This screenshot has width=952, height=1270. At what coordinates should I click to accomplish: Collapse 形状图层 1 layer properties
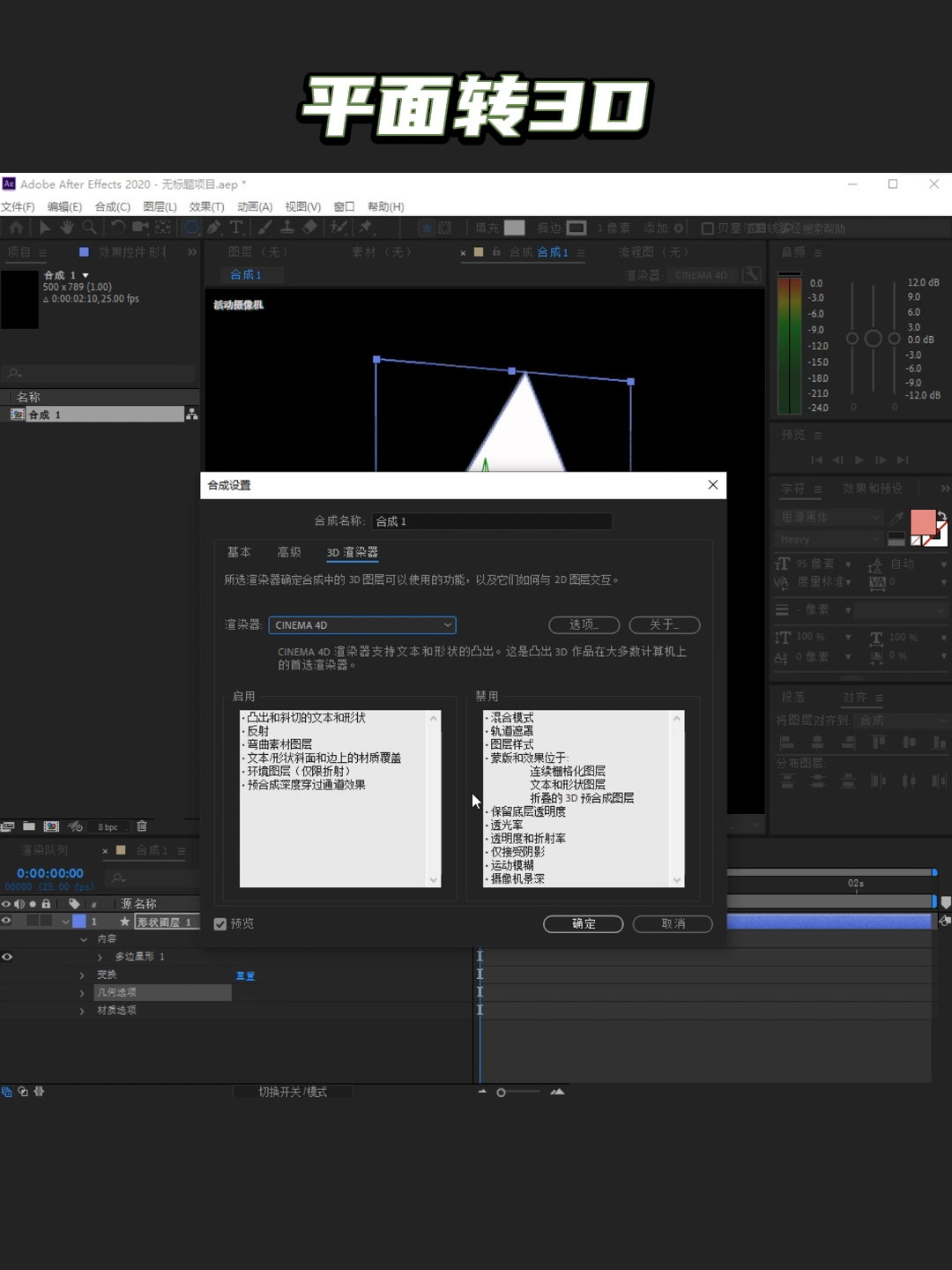pos(65,922)
